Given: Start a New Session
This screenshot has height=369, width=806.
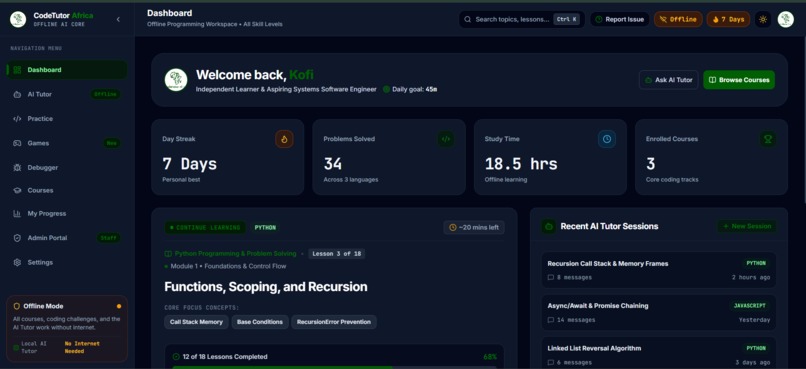Looking at the screenshot, I should [x=747, y=227].
